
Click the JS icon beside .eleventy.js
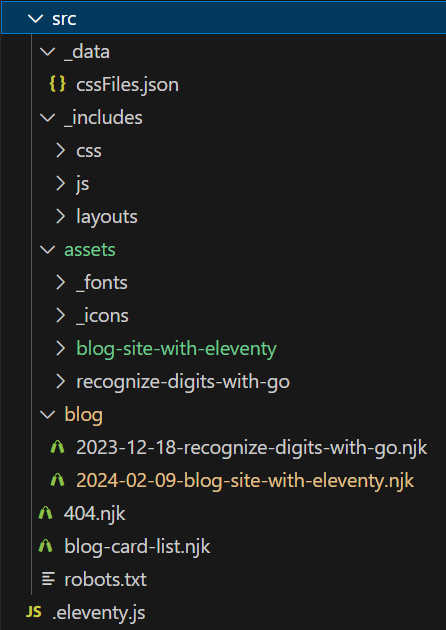[x=34, y=612]
